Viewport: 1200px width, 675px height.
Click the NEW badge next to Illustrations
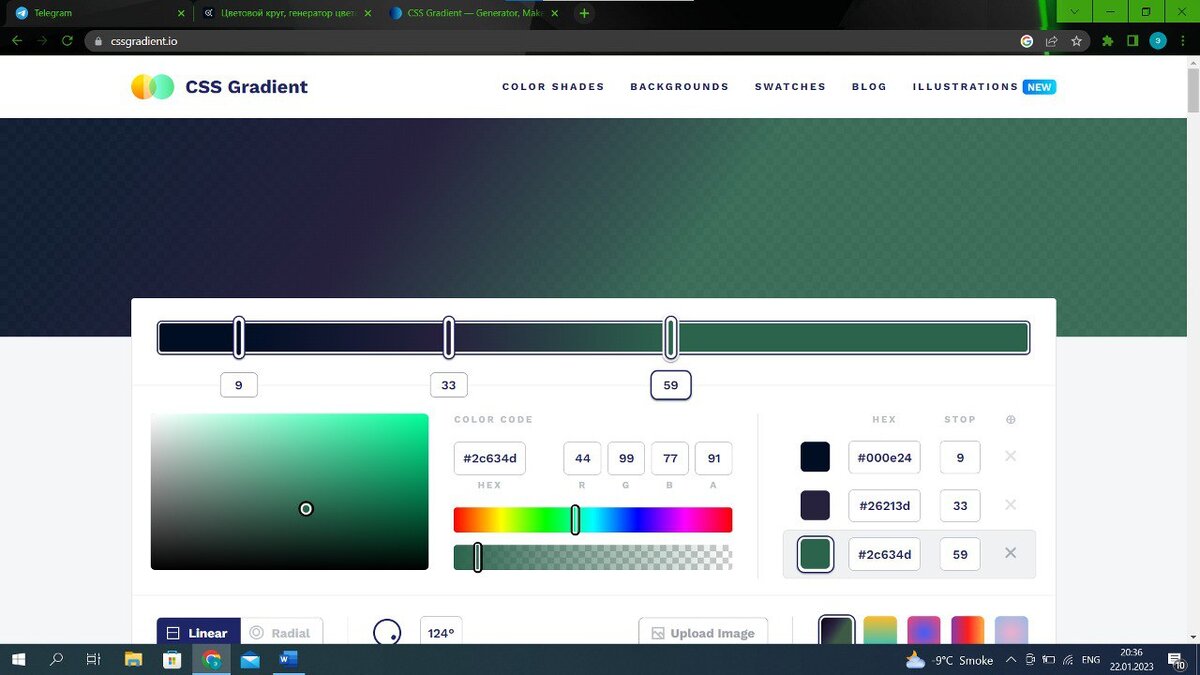click(x=1039, y=87)
